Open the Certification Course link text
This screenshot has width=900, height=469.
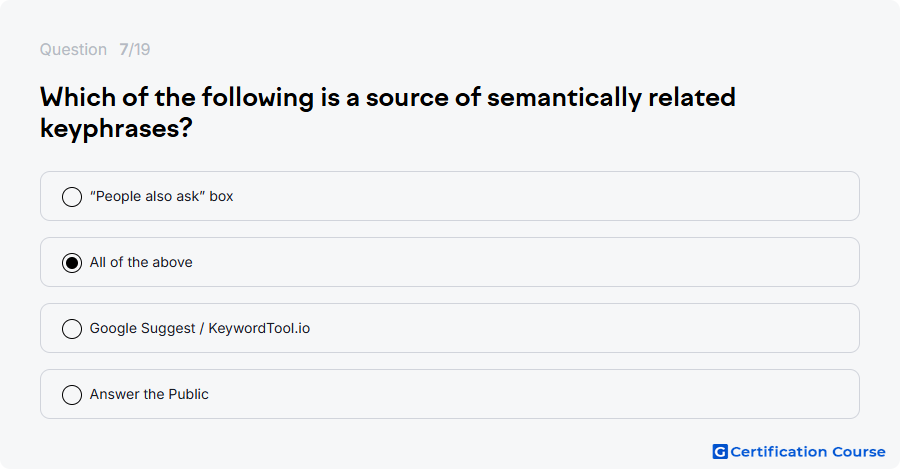pos(808,452)
